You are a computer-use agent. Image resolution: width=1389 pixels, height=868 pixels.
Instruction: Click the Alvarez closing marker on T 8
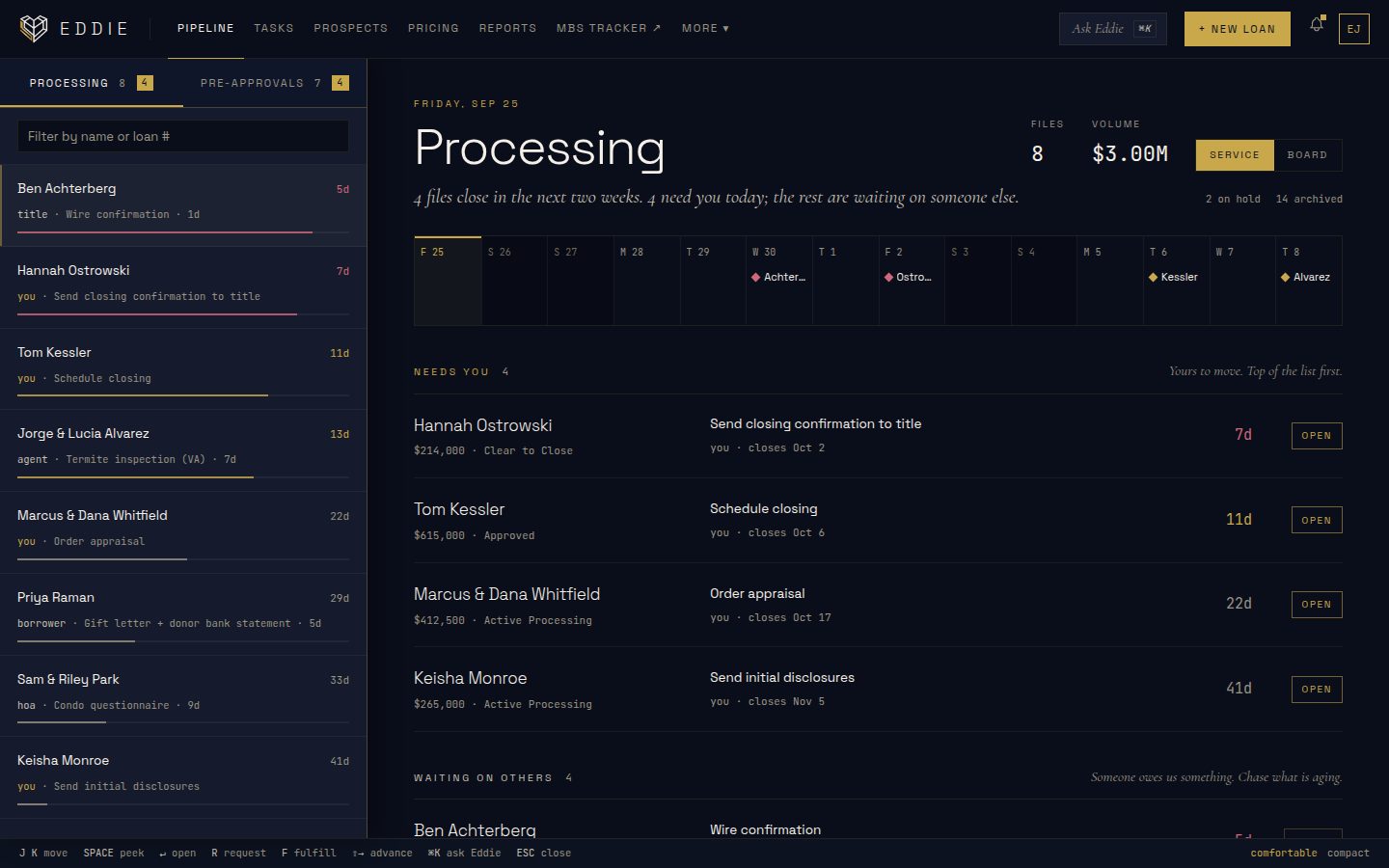coord(1305,277)
